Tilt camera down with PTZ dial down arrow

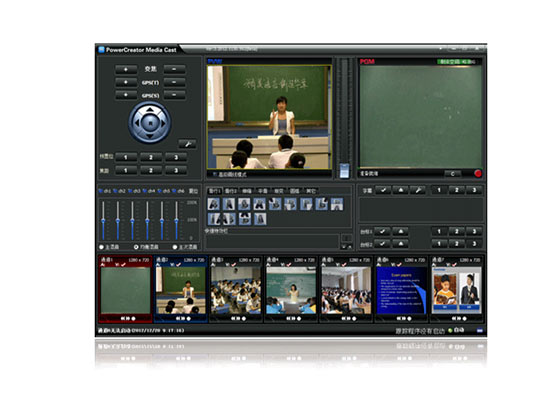click(150, 136)
